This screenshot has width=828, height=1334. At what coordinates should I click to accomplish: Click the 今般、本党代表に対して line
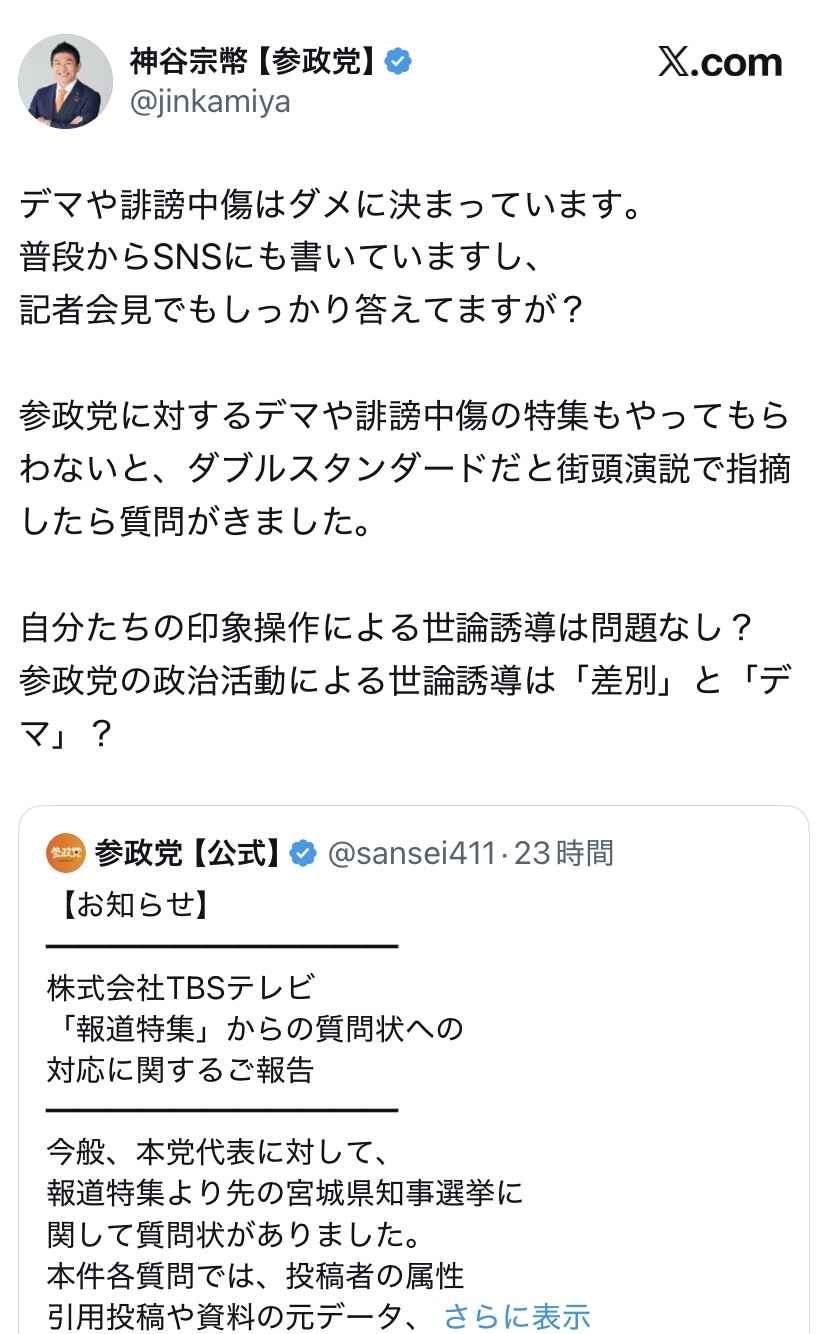216,1152
